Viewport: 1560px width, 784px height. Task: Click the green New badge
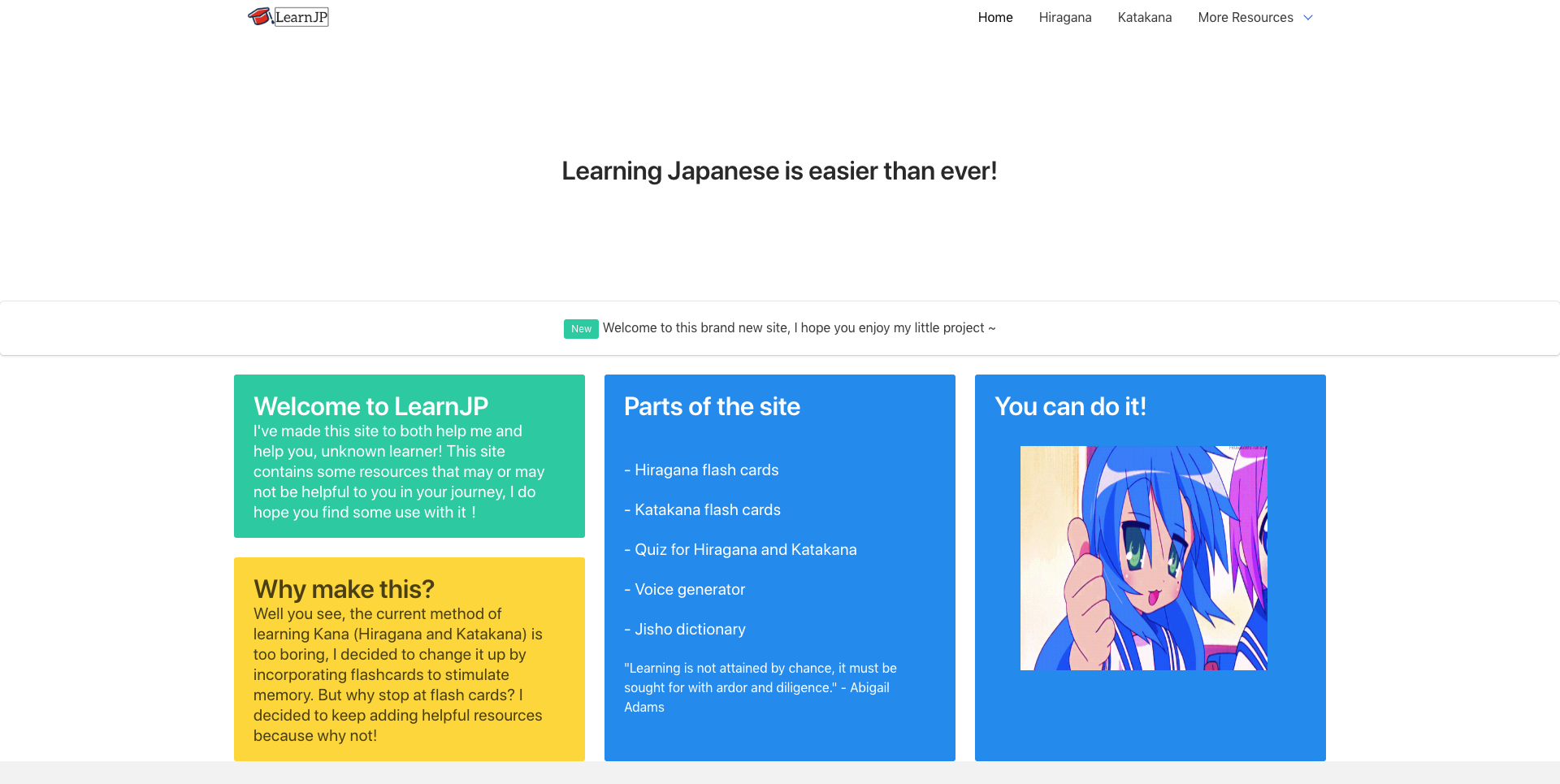[x=581, y=328]
